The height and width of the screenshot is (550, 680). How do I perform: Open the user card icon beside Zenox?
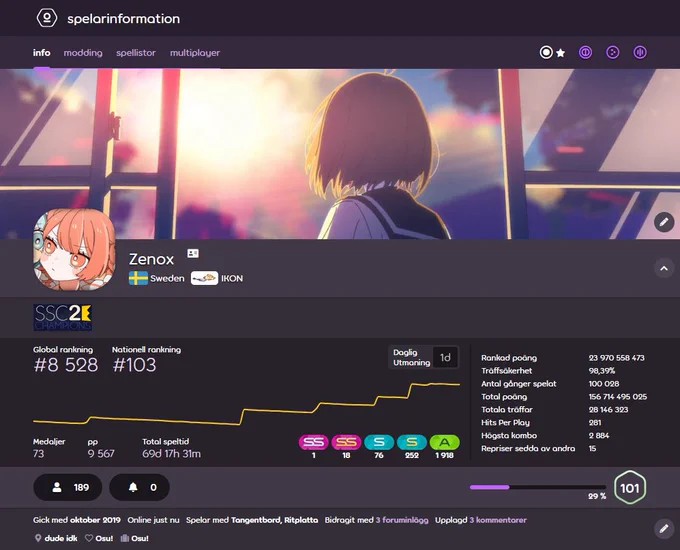click(x=193, y=253)
